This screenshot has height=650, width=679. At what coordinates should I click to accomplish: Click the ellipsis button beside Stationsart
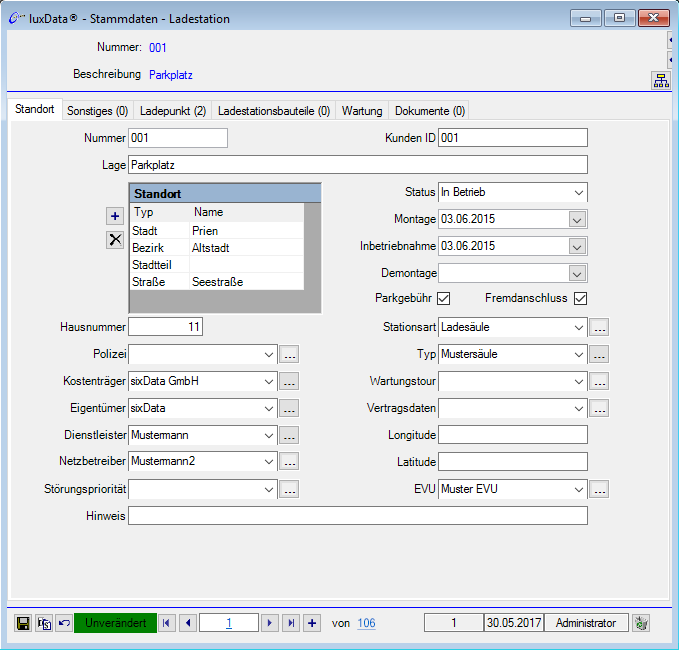click(x=599, y=327)
